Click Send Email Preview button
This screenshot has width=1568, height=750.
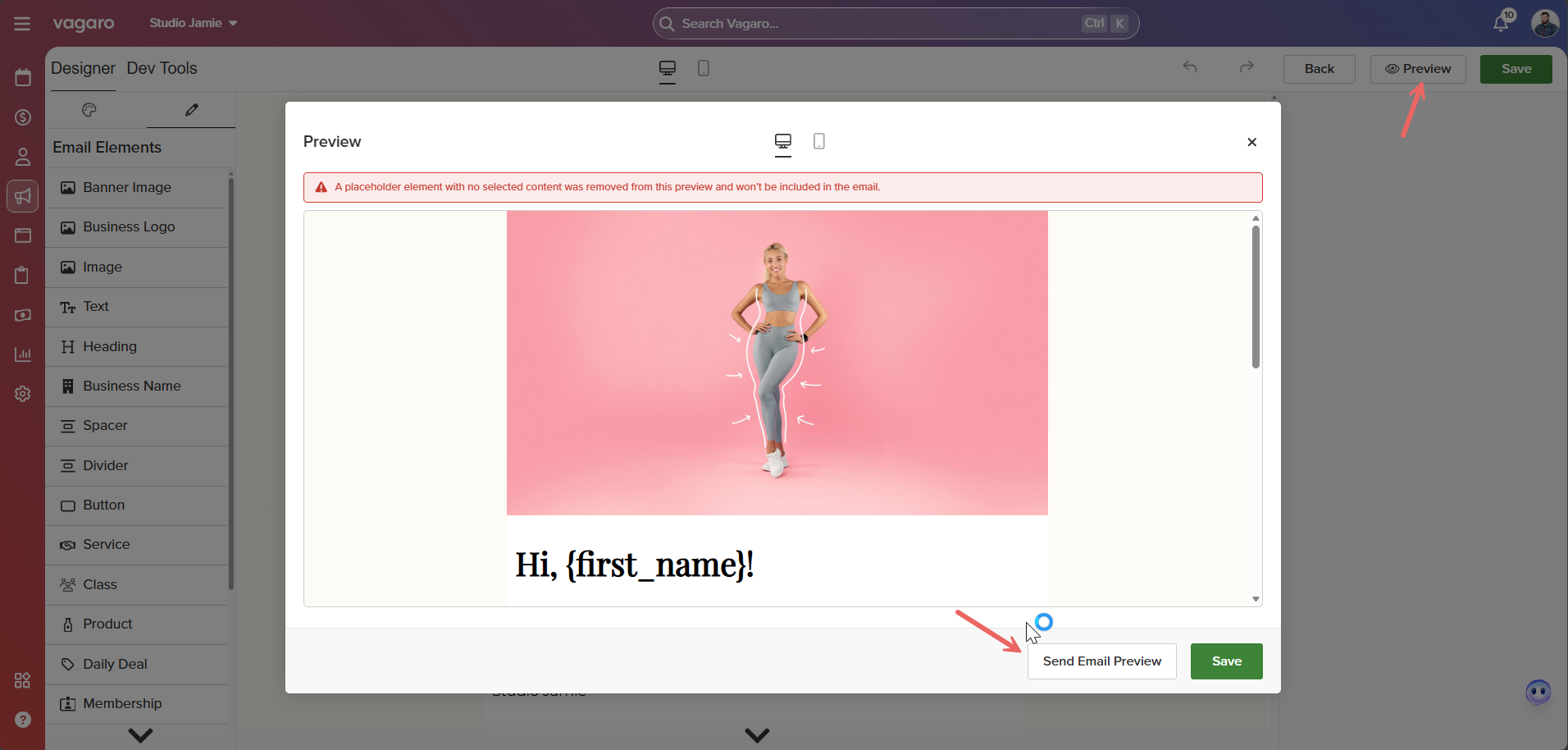point(1102,661)
